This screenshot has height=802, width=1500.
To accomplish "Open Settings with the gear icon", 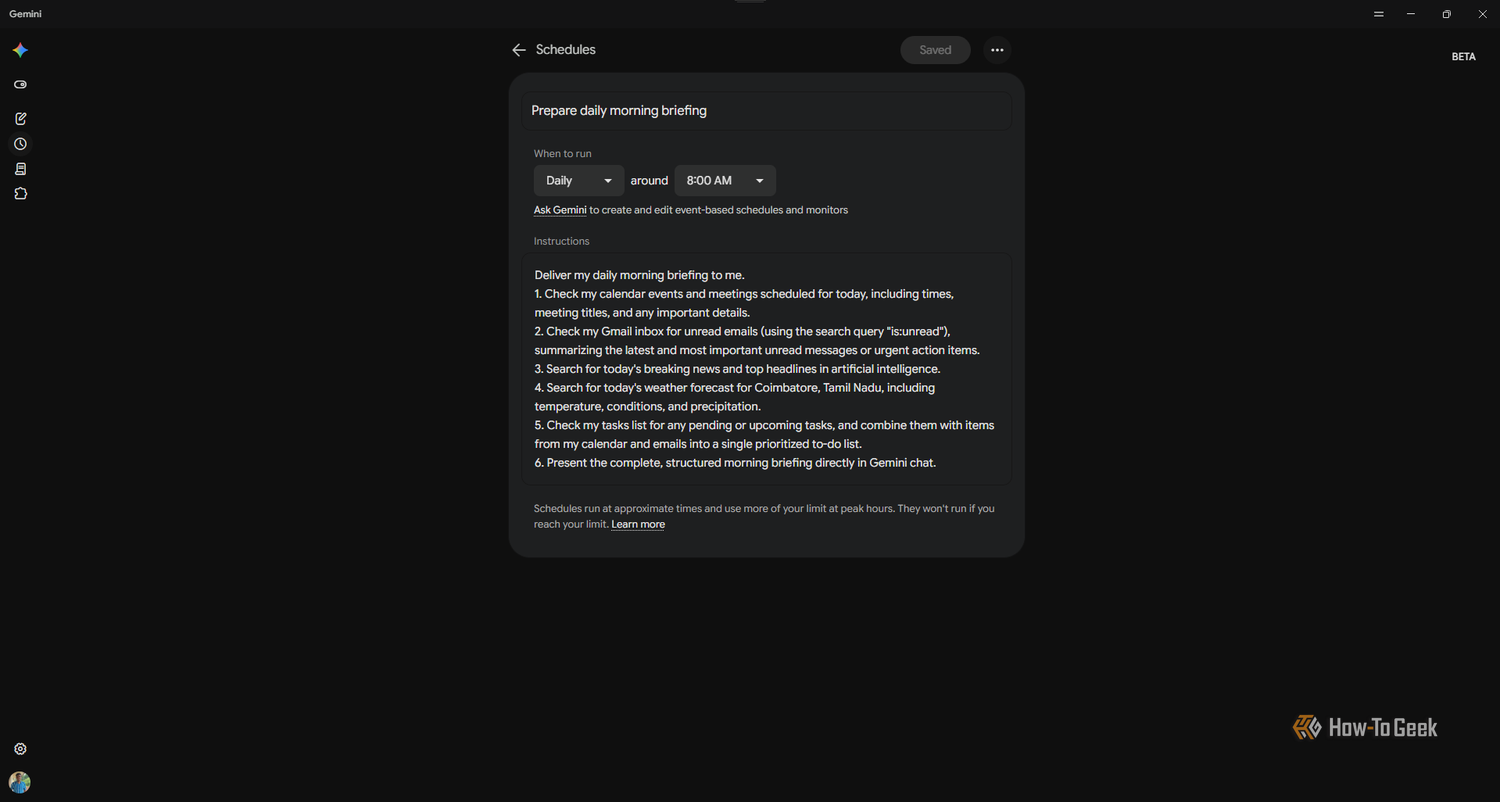I will [x=20, y=749].
